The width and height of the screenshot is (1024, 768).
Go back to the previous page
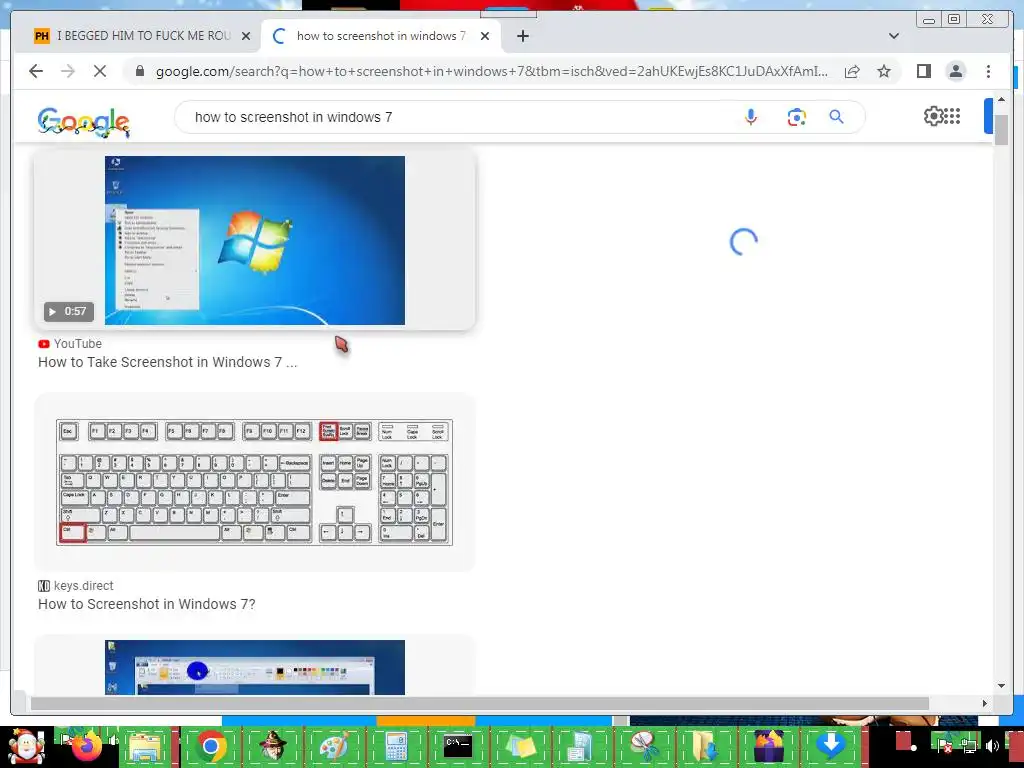36,71
